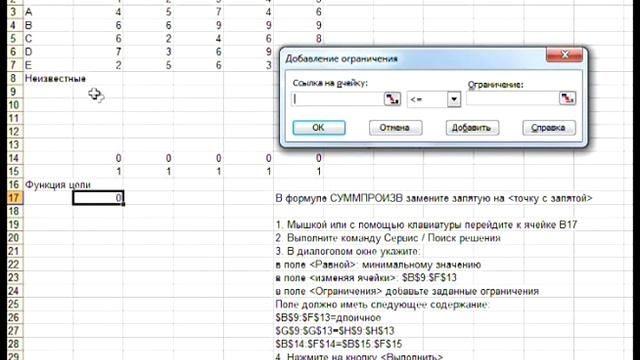This screenshot has height=360, width=640.
Task: Click the constraint range picker icon
Action: pos(567,98)
